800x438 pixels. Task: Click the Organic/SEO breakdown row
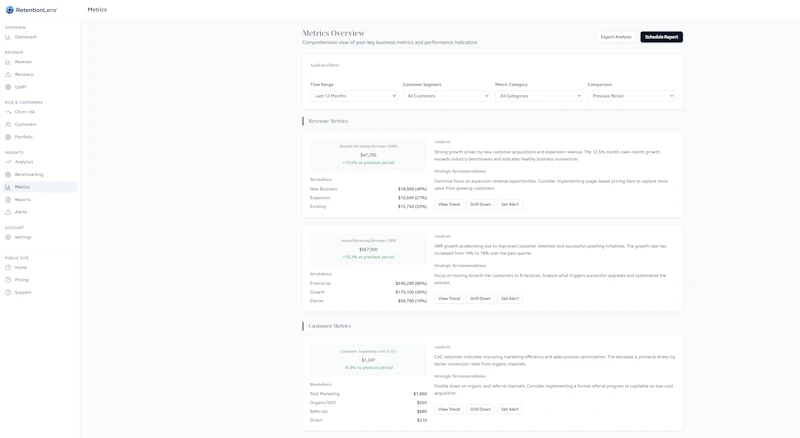[368, 403]
